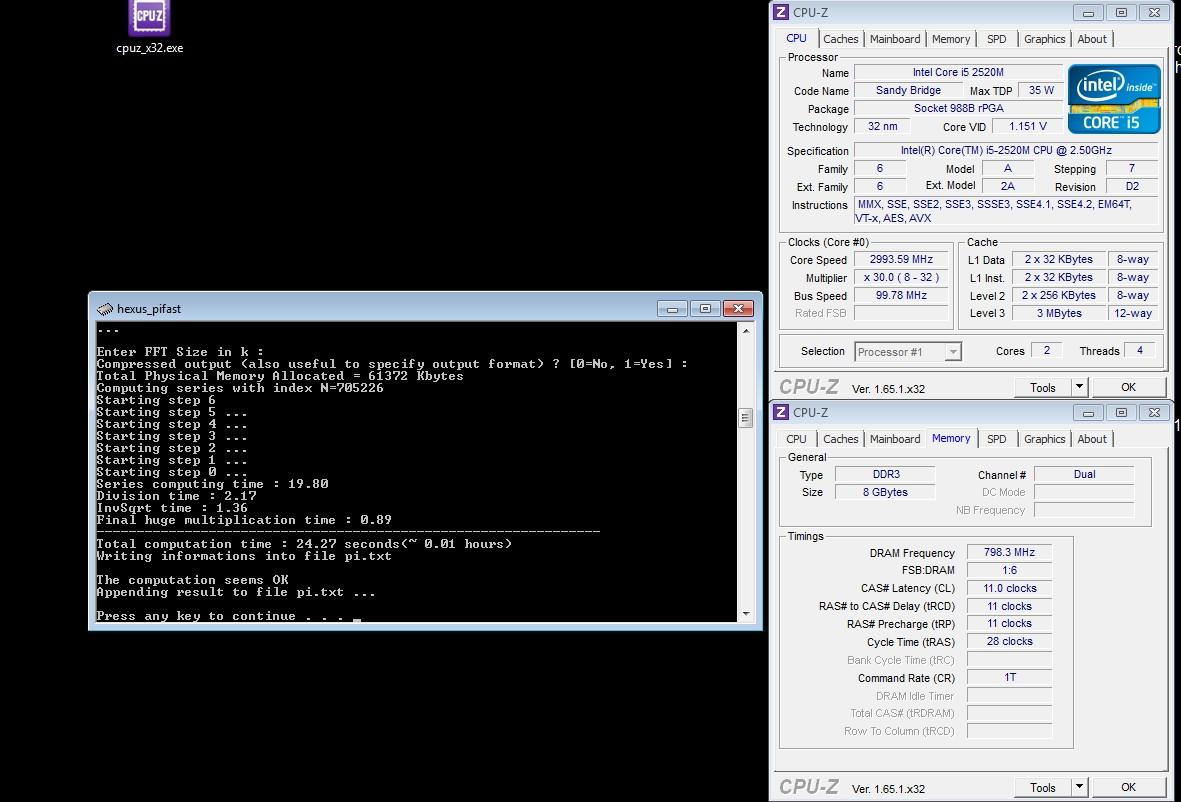Click OK in the lower CPU-Z Memory window
This screenshot has width=1181, height=802.
[1128, 787]
